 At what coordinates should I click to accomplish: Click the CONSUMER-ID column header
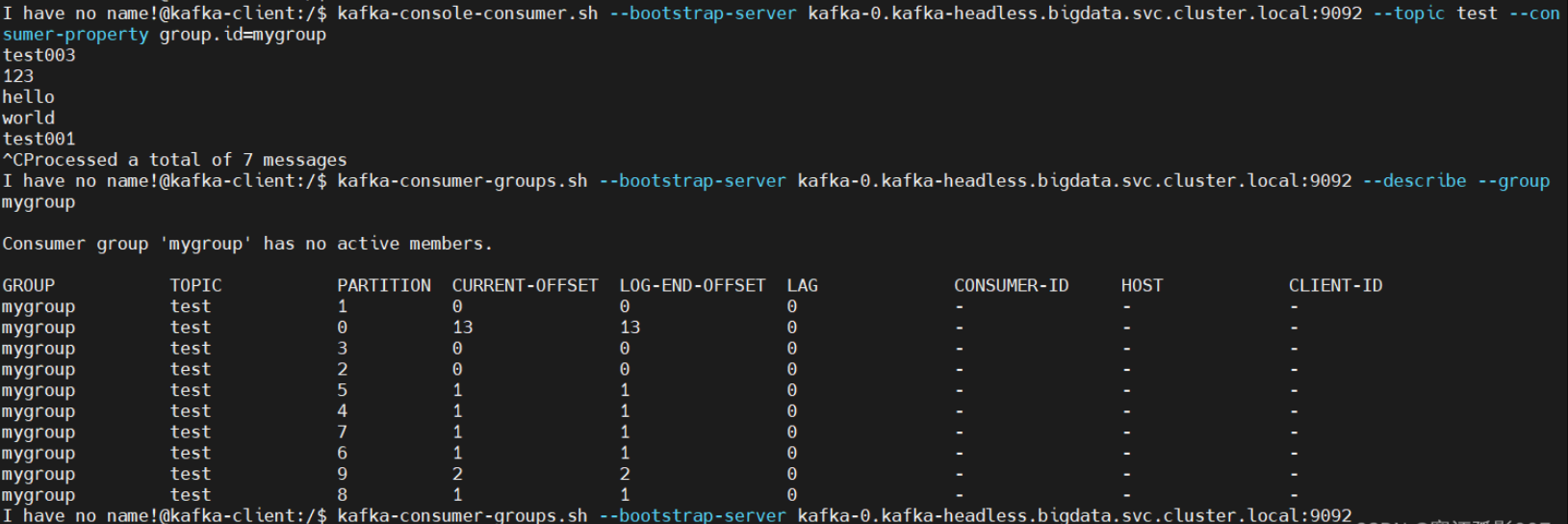1011,286
